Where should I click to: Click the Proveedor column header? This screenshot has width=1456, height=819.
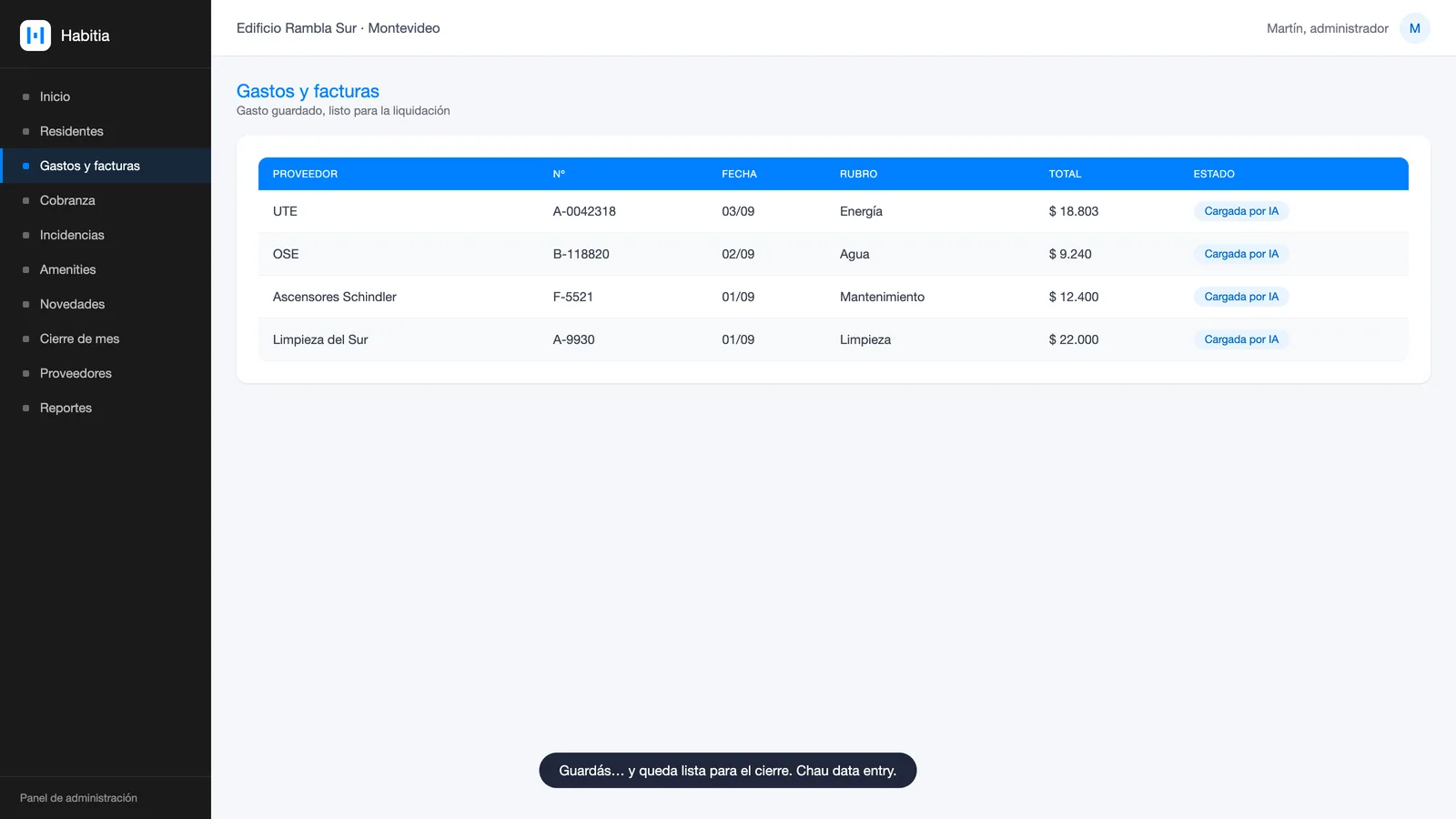point(305,174)
